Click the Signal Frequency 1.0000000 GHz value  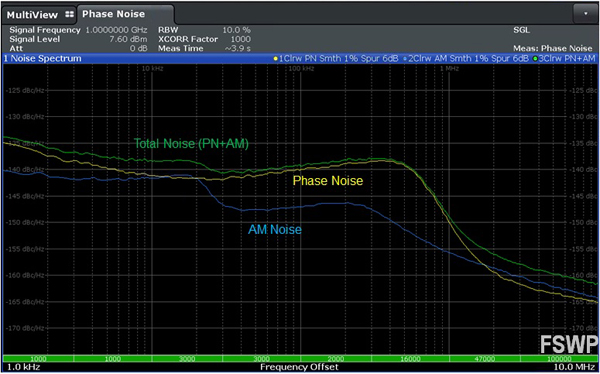click(x=116, y=30)
